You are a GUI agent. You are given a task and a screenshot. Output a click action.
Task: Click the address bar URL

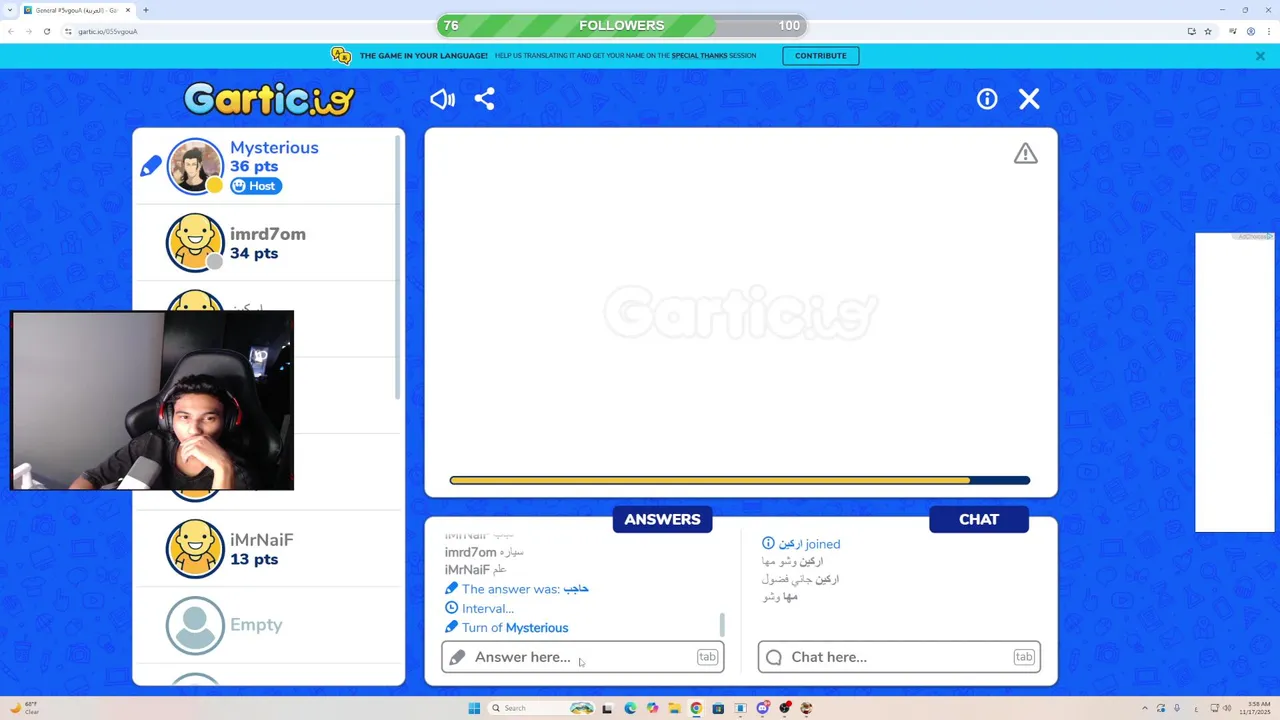click(108, 31)
